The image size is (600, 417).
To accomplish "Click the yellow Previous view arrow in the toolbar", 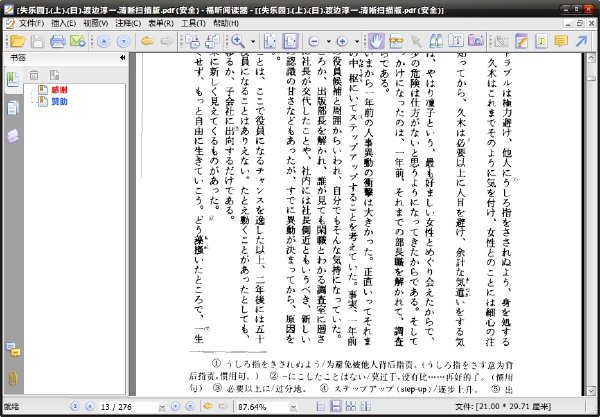I will pyautogui.click(x=147, y=41).
